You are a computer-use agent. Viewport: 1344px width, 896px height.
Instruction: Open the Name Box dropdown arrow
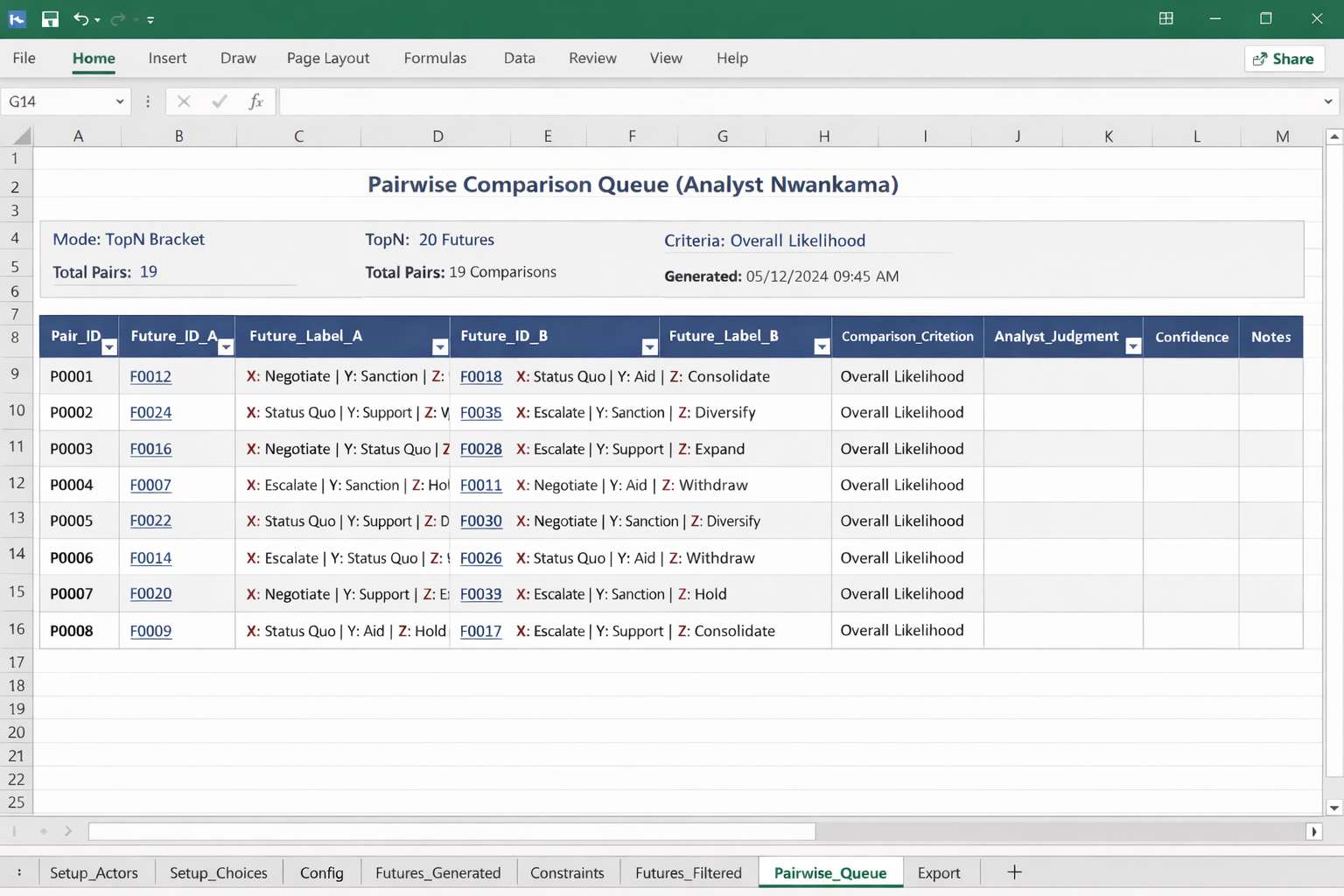coord(120,101)
